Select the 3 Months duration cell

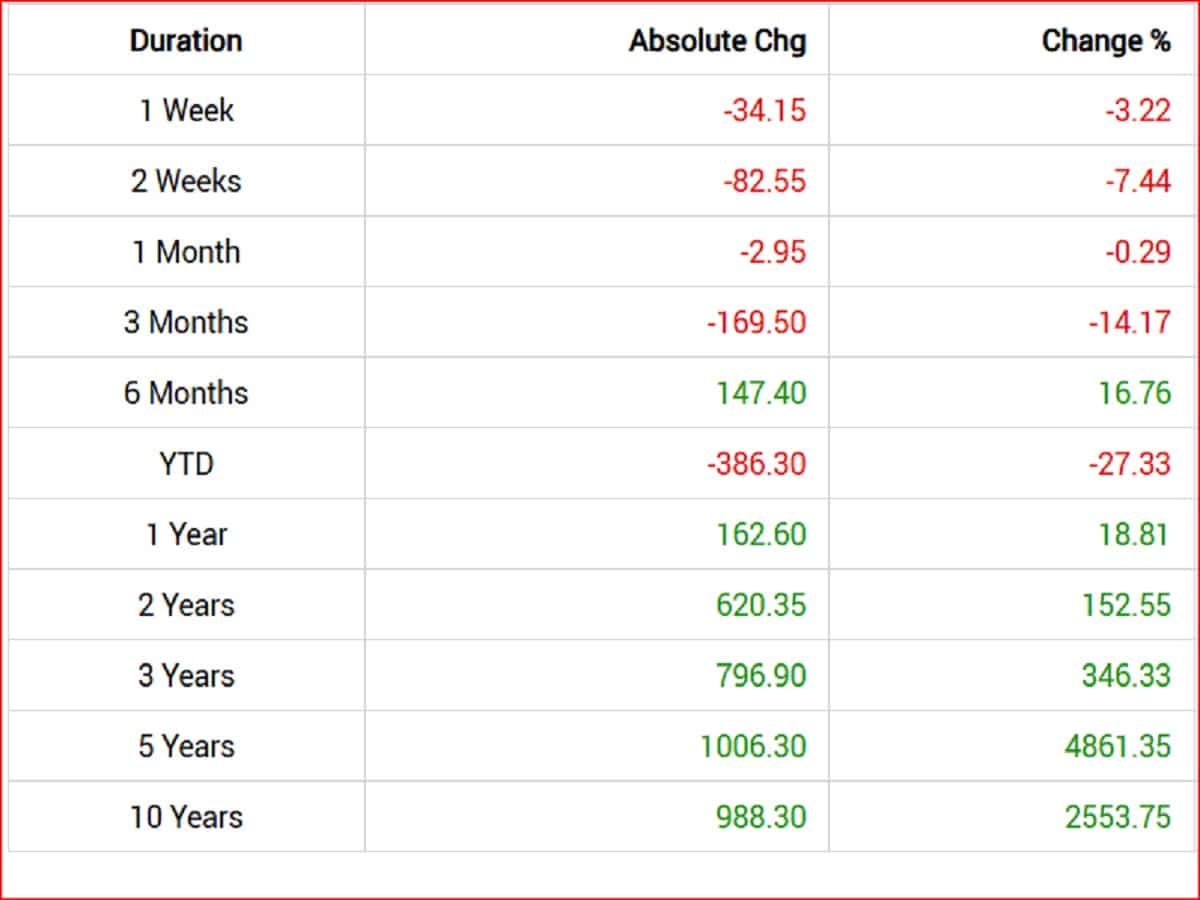[x=186, y=322]
